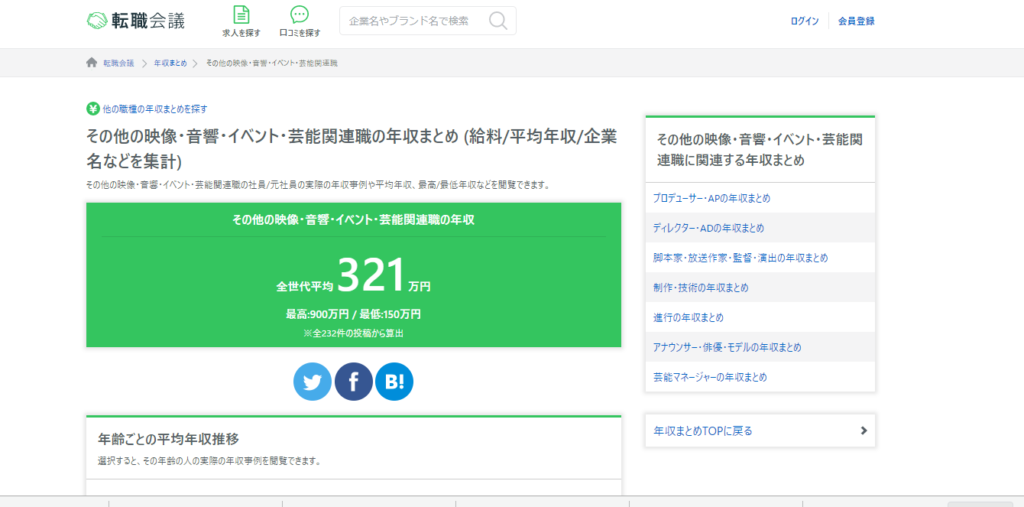Click the 会員登録 link

(x=856, y=21)
